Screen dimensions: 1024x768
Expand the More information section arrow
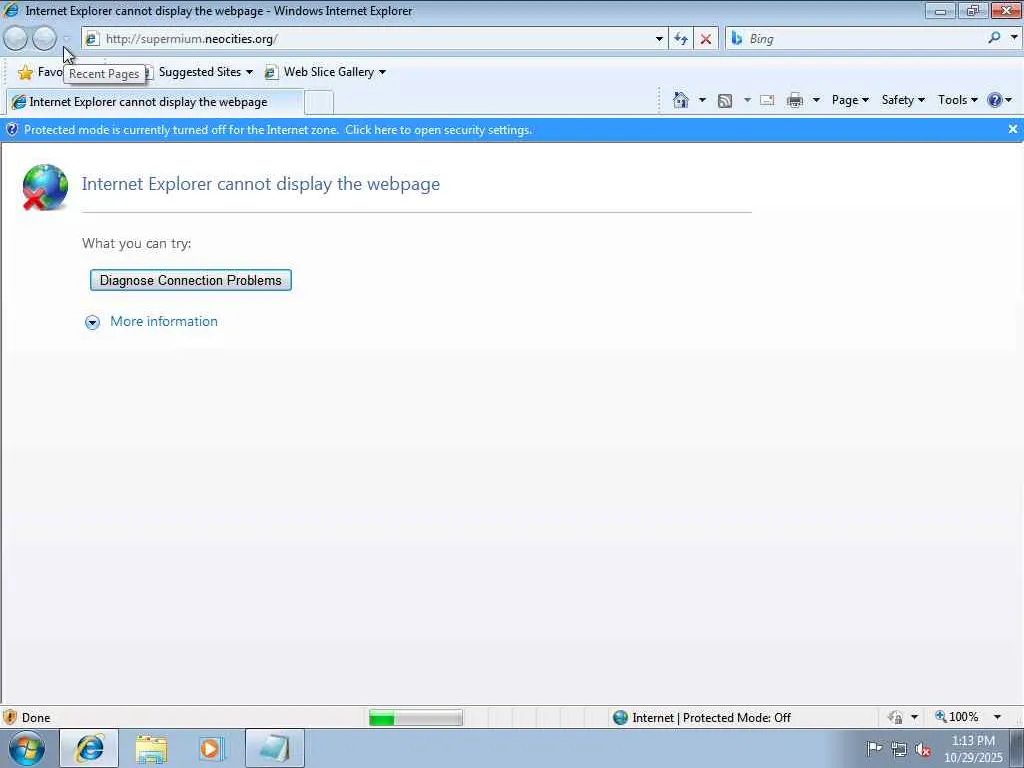click(92, 322)
